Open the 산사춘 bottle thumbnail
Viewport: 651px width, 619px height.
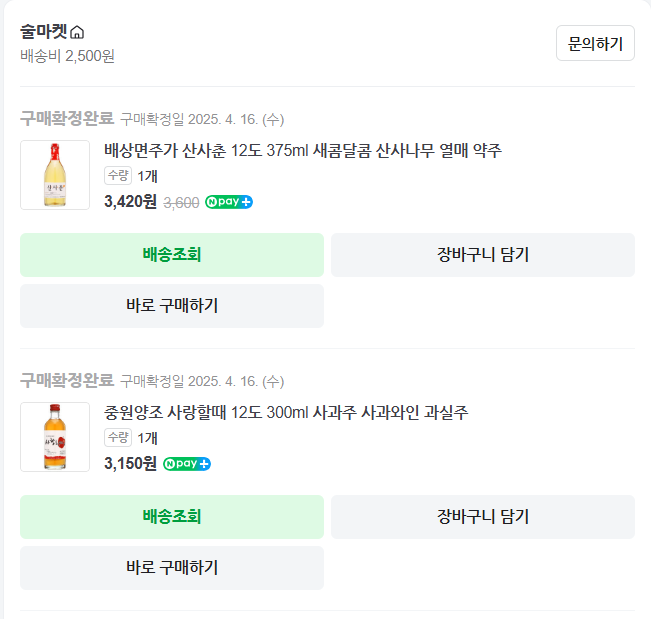[x=55, y=175]
